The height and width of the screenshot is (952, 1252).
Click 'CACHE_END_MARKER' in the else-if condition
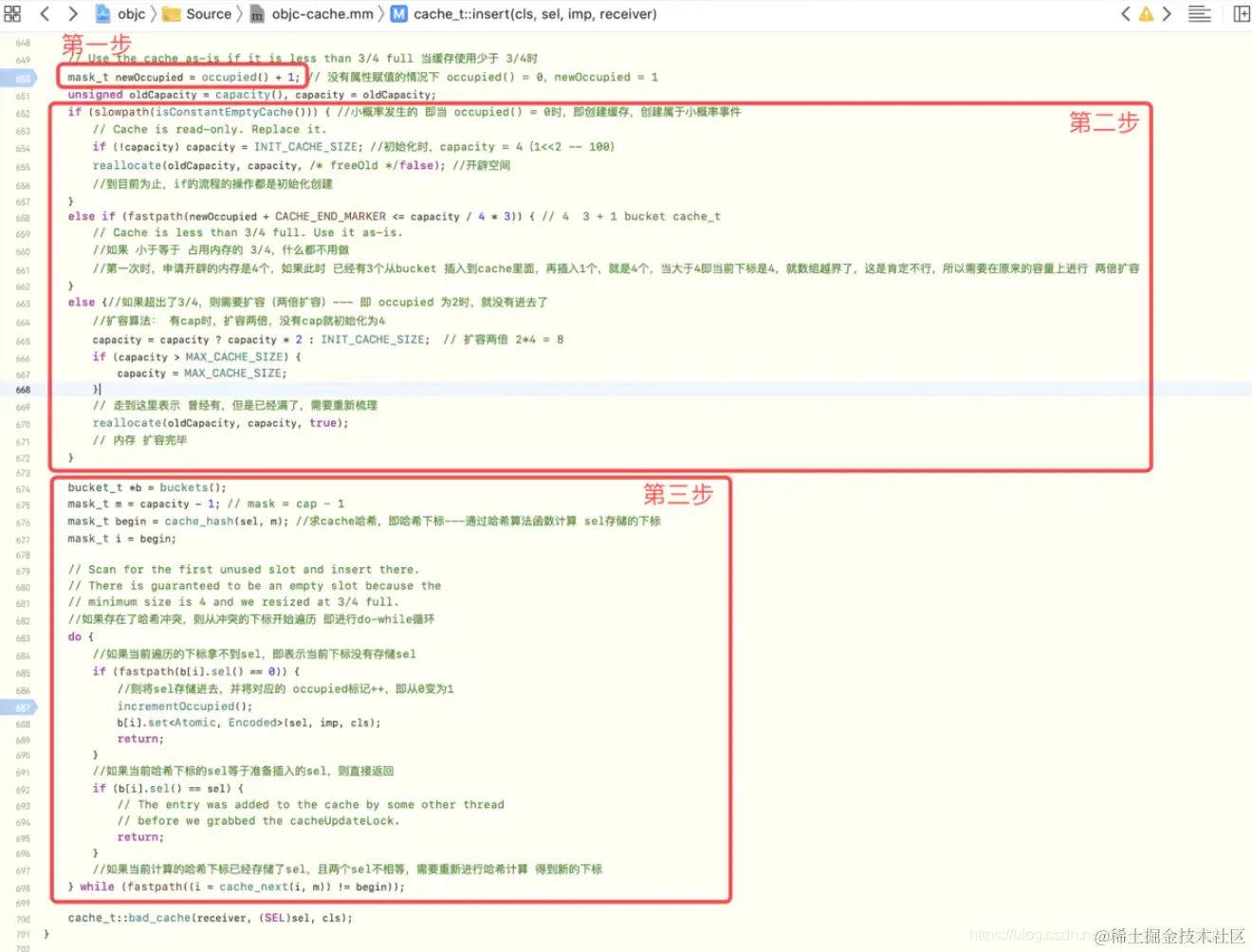(331, 216)
